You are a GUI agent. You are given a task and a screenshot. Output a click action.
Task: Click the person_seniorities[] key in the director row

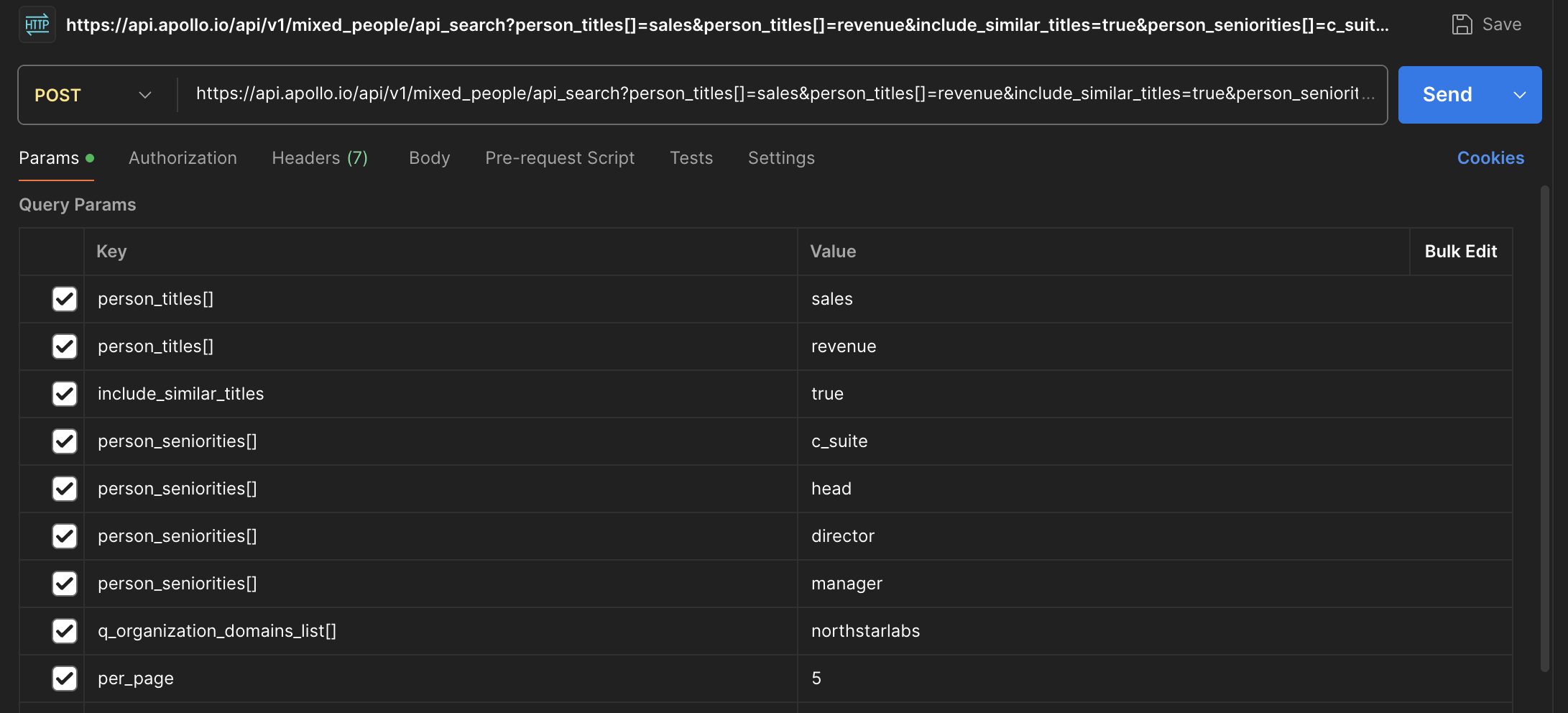(x=441, y=536)
